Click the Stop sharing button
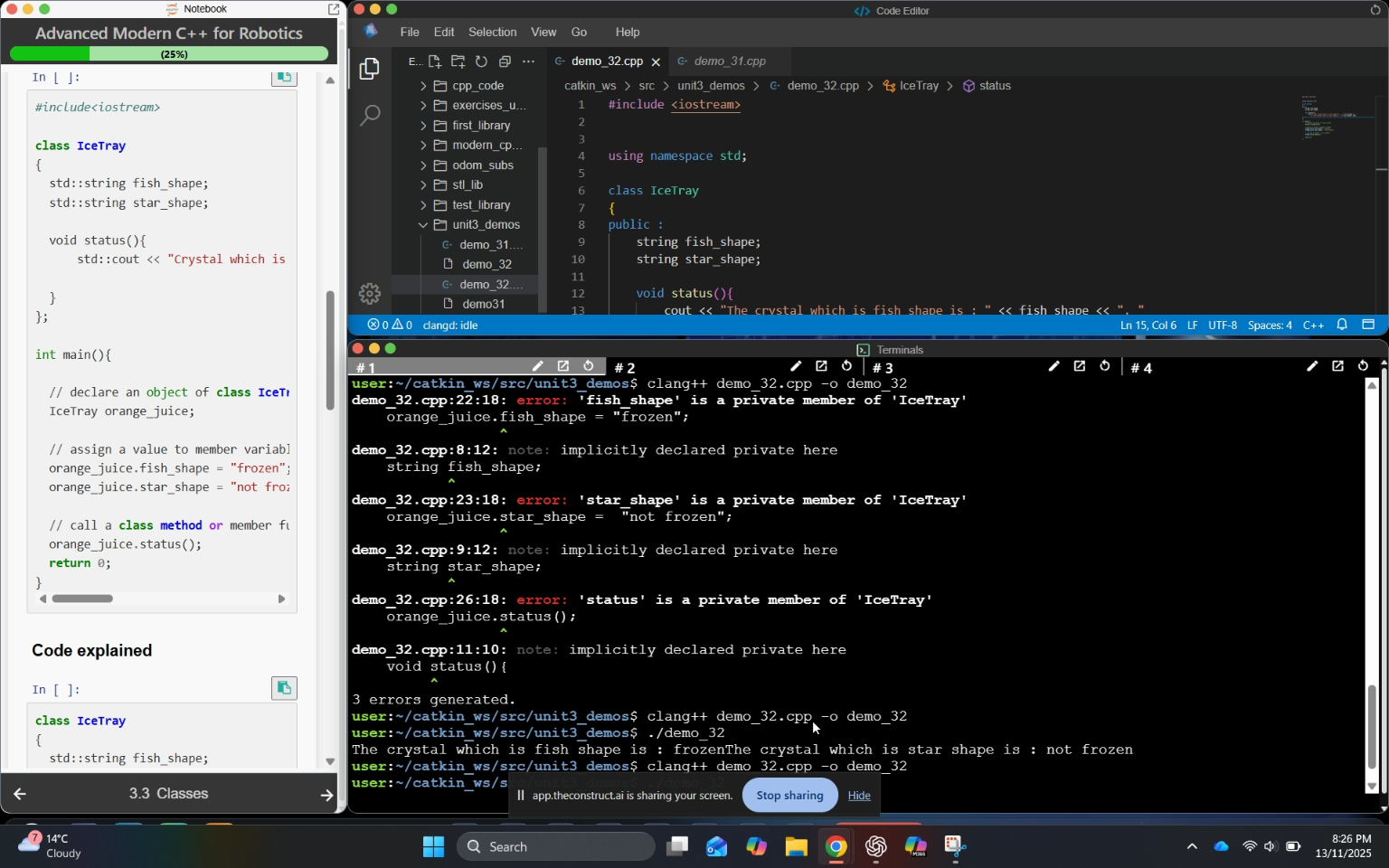Screen dimensions: 1389x868 point(789,796)
